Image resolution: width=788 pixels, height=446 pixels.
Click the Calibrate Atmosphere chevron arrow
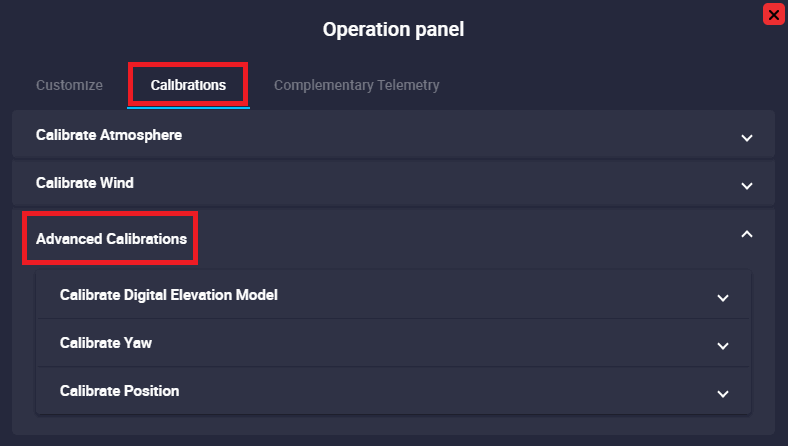[x=746, y=137]
